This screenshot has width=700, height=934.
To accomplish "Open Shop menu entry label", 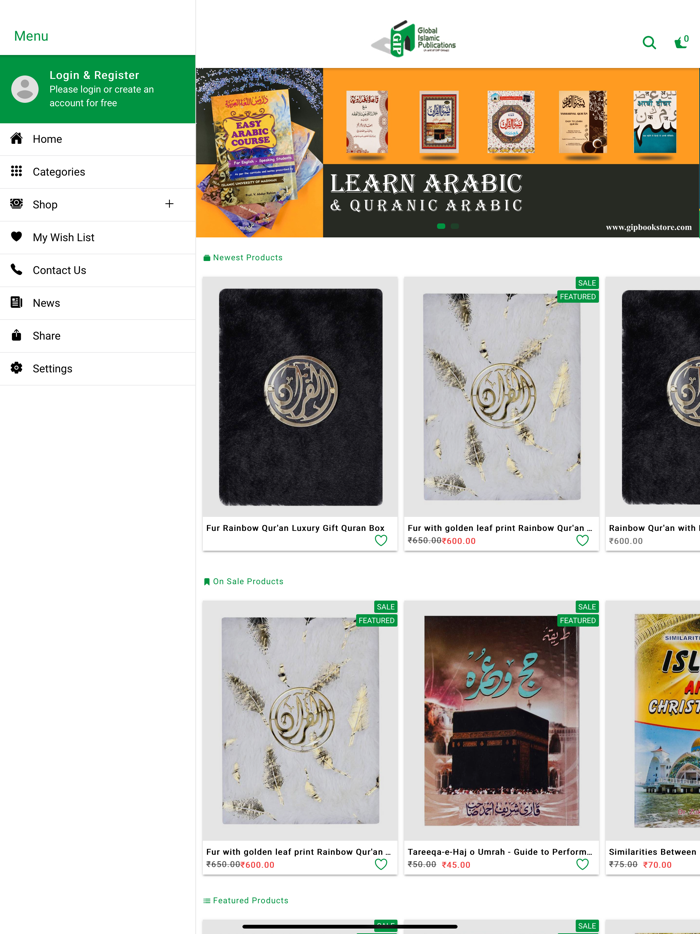I will pos(45,204).
